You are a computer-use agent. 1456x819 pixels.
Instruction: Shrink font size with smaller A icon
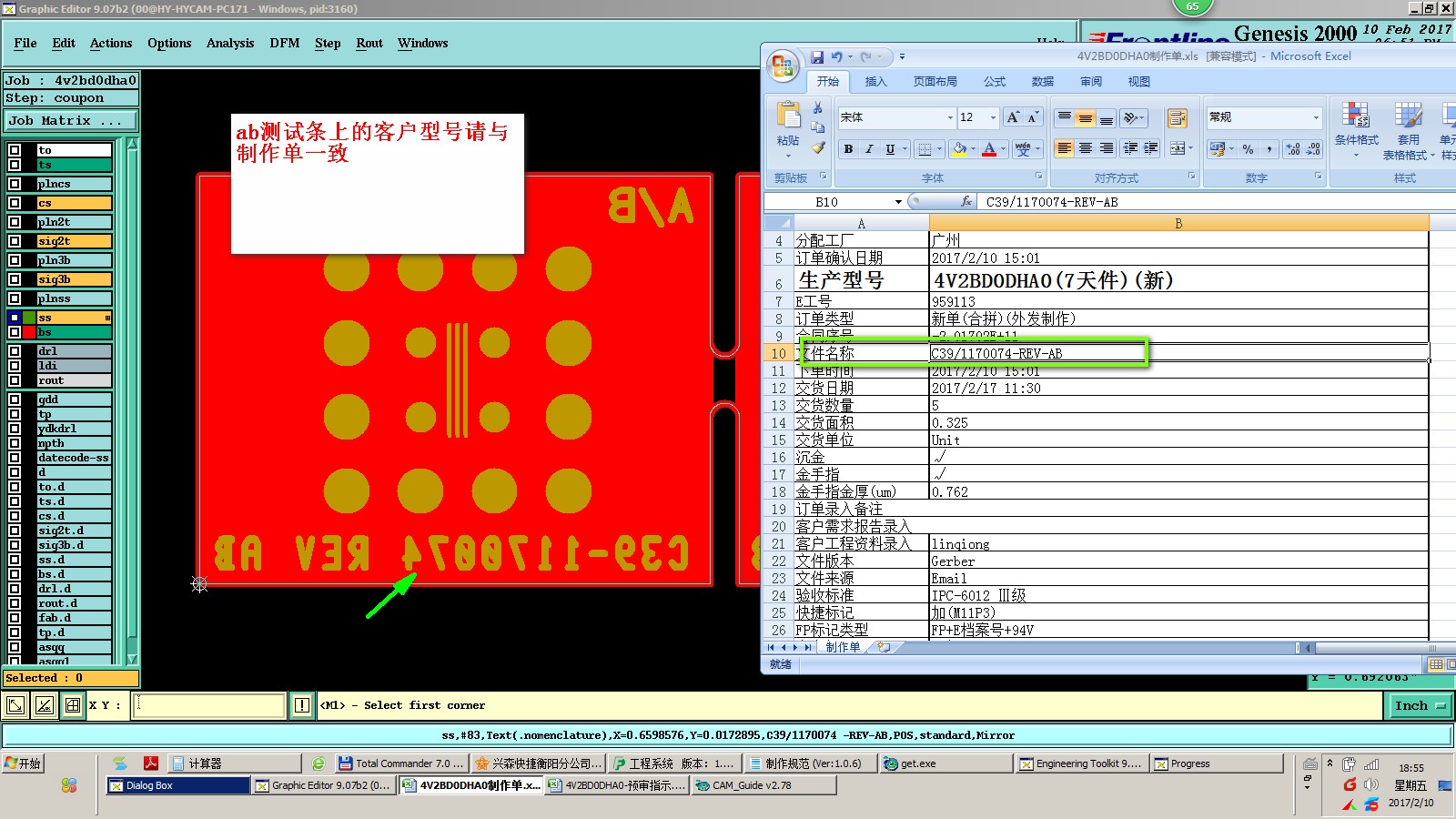tap(1032, 117)
